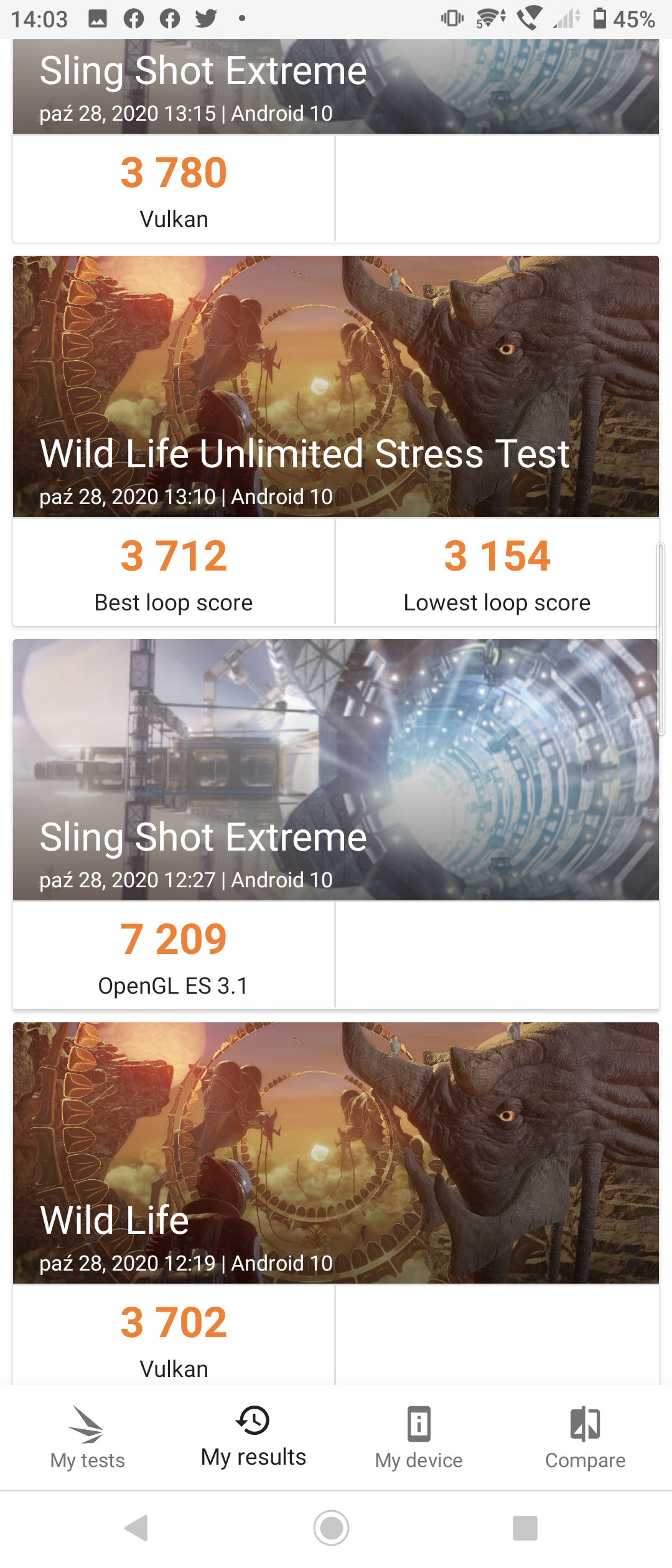Tap the Android home circle button
The image size is (672, 1568).
331,1528
